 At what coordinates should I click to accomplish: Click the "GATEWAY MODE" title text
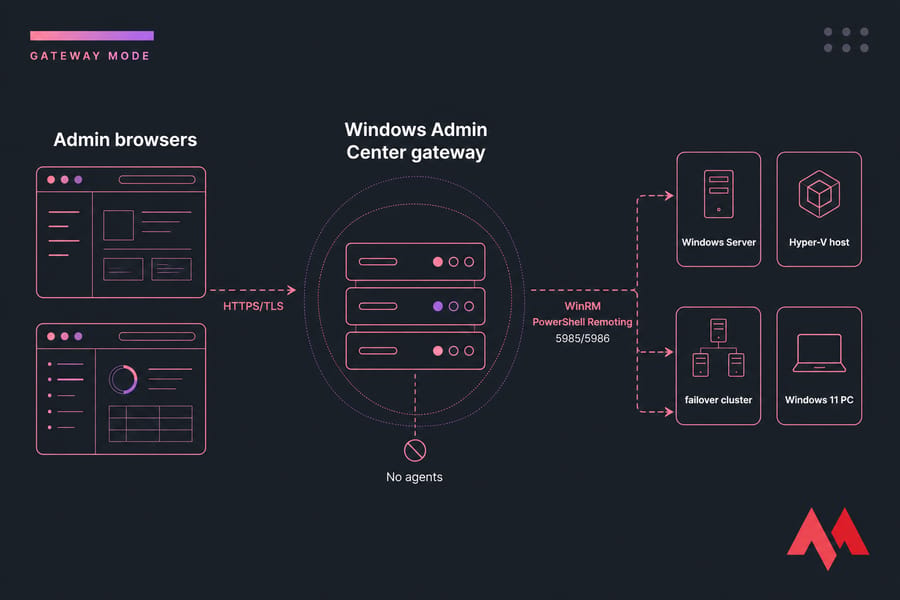coord(90,56)
